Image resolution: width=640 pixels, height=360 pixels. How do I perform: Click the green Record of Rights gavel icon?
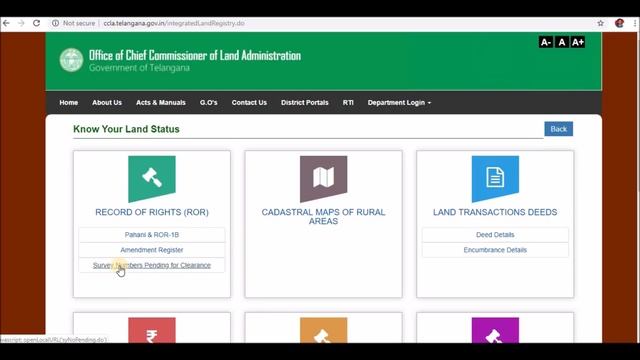(x=152, y=179)
